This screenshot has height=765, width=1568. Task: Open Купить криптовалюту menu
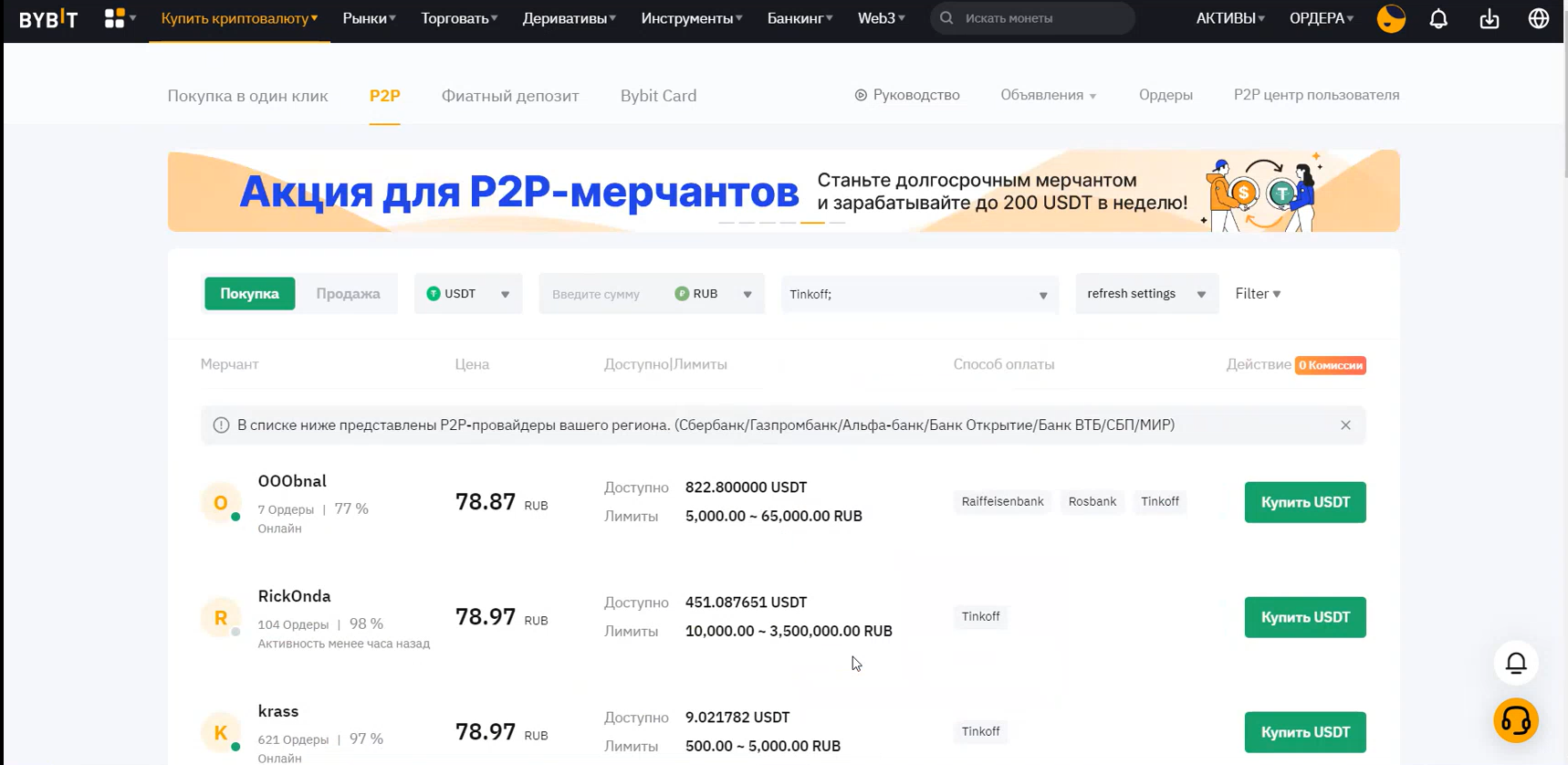click(x=240, y=18)
